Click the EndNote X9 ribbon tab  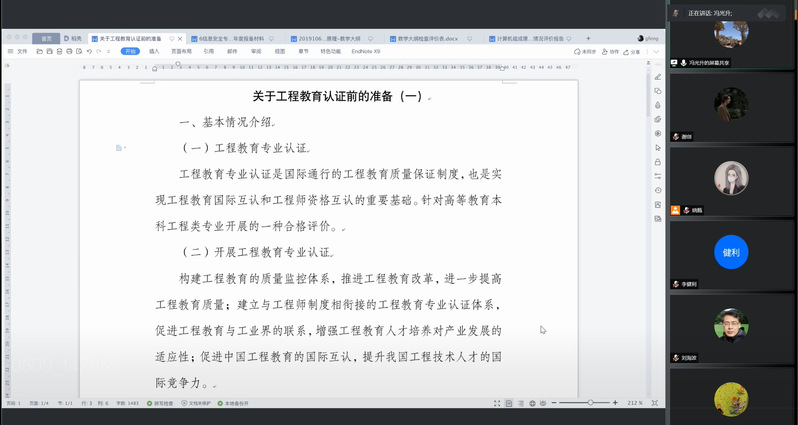click(364, 50)
